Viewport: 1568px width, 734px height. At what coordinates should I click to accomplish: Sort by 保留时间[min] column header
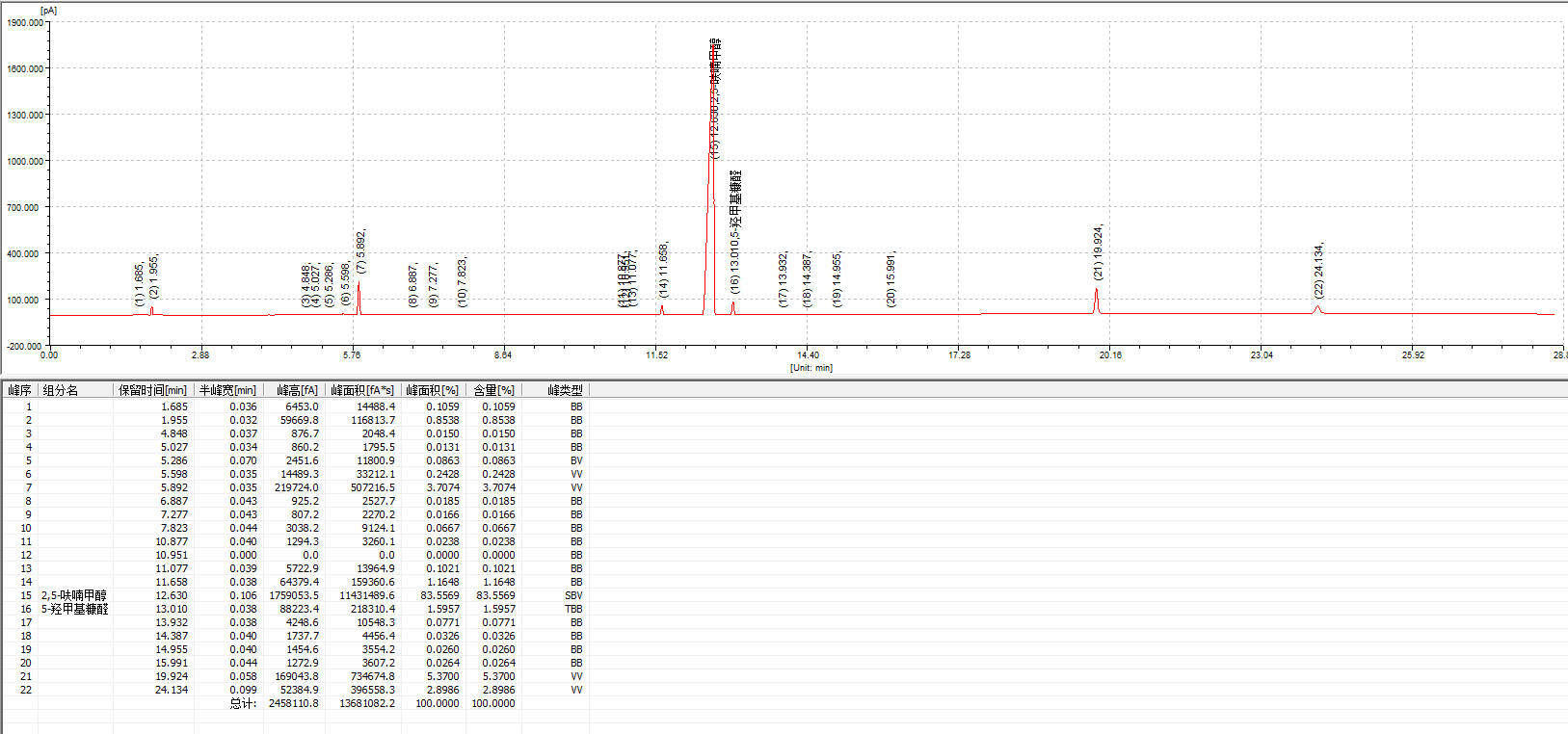click(152, 390)
